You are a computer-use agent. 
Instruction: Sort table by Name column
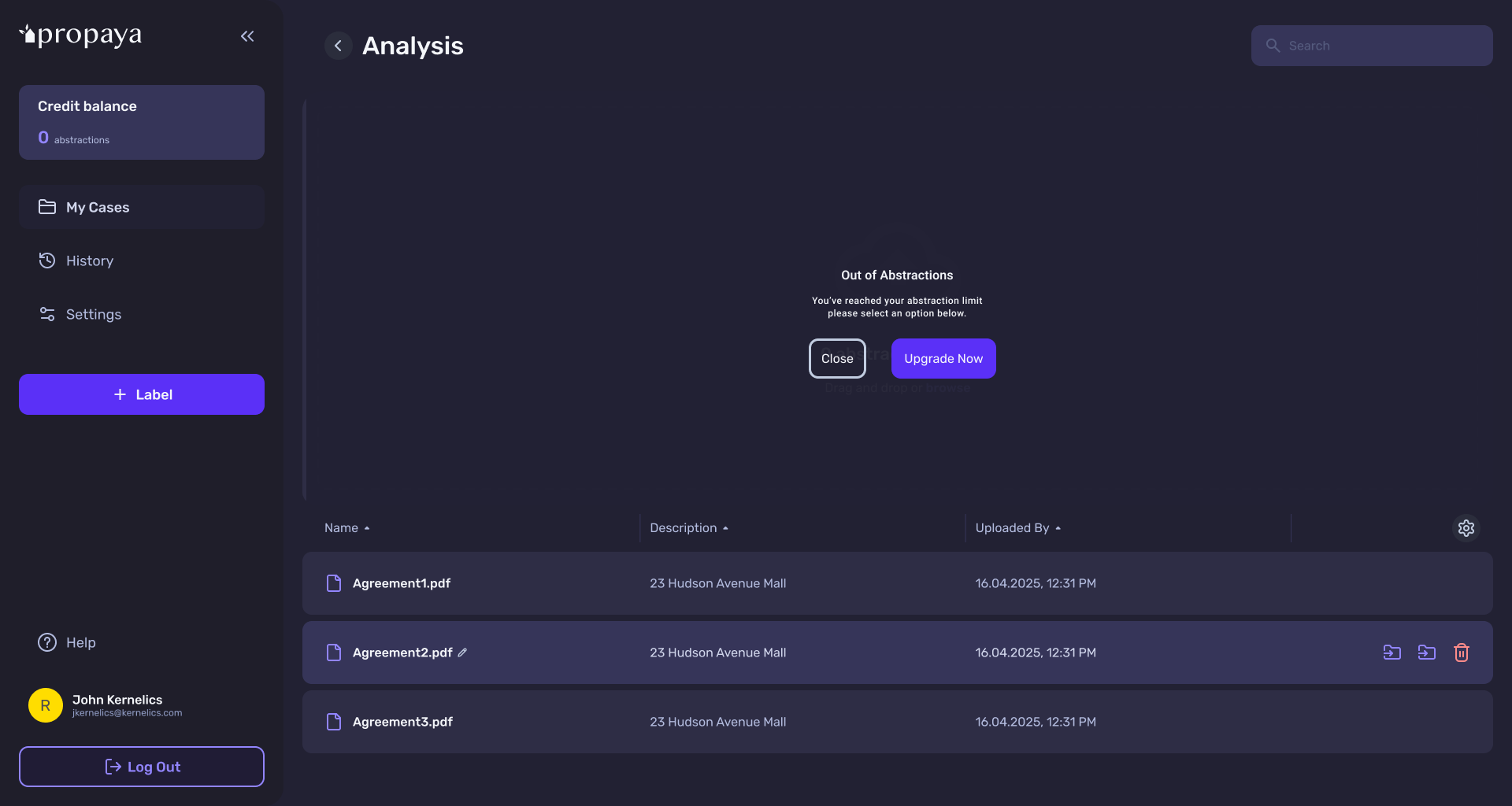[x=346, y=528]
